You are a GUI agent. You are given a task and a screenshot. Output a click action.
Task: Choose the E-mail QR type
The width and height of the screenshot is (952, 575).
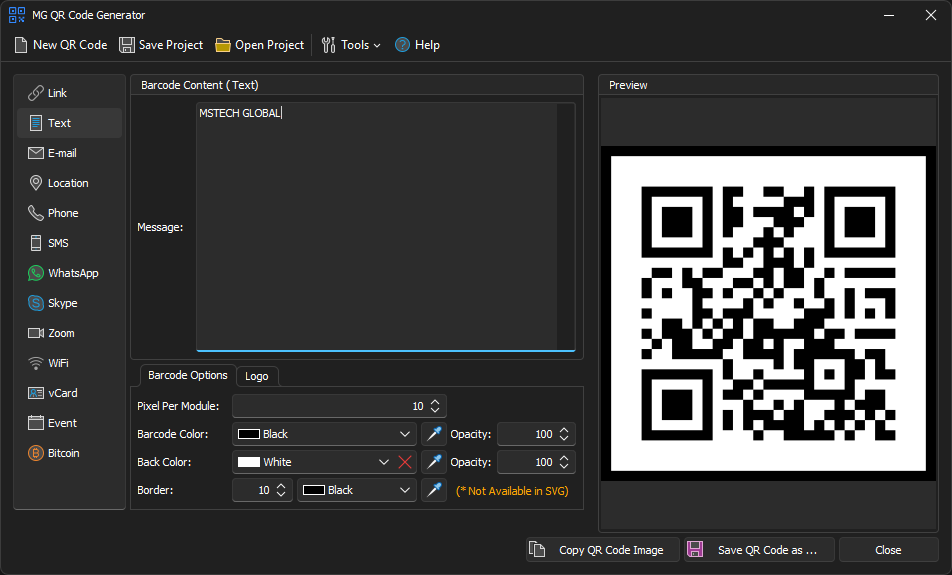69,153
